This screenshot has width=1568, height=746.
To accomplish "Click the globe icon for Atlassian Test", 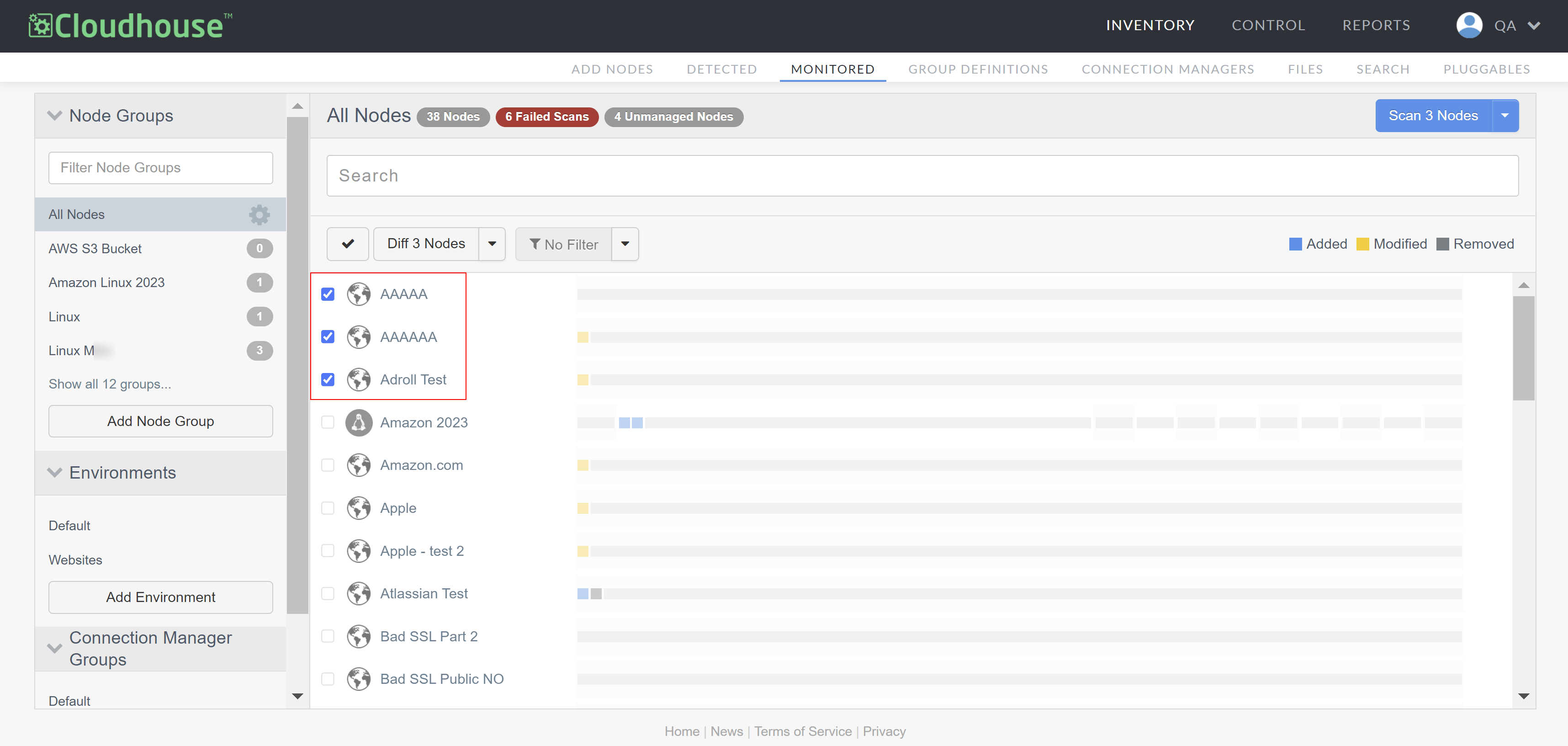I will [359, 594].
